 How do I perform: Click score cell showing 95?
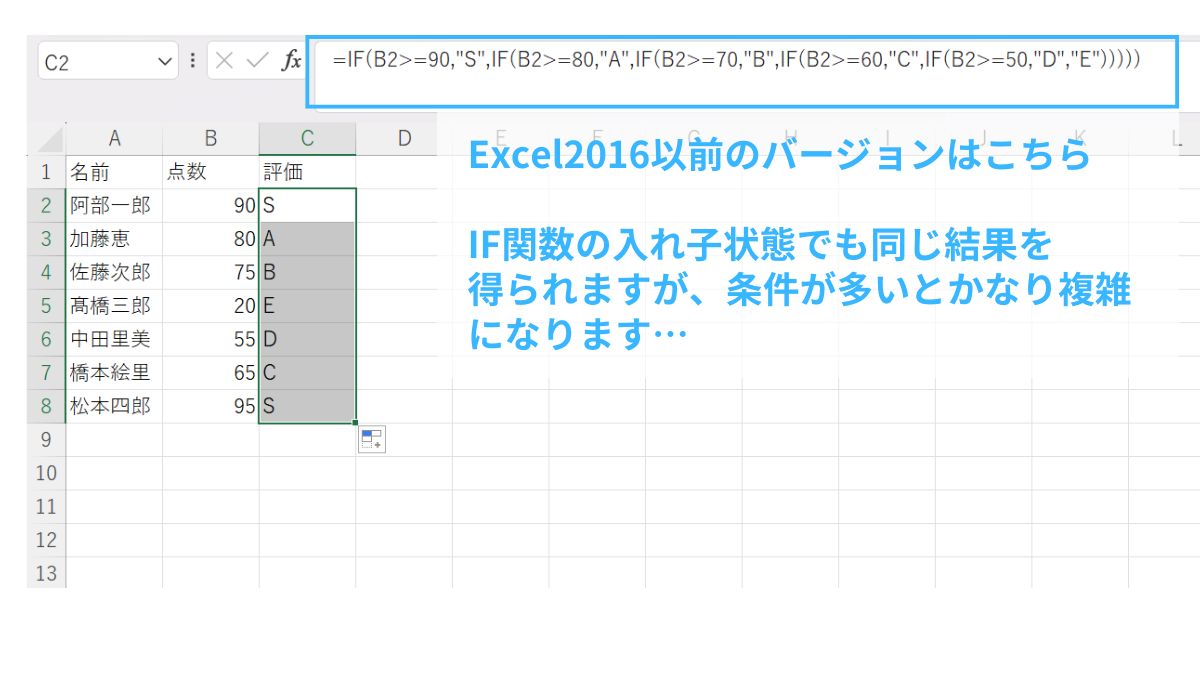211,406
